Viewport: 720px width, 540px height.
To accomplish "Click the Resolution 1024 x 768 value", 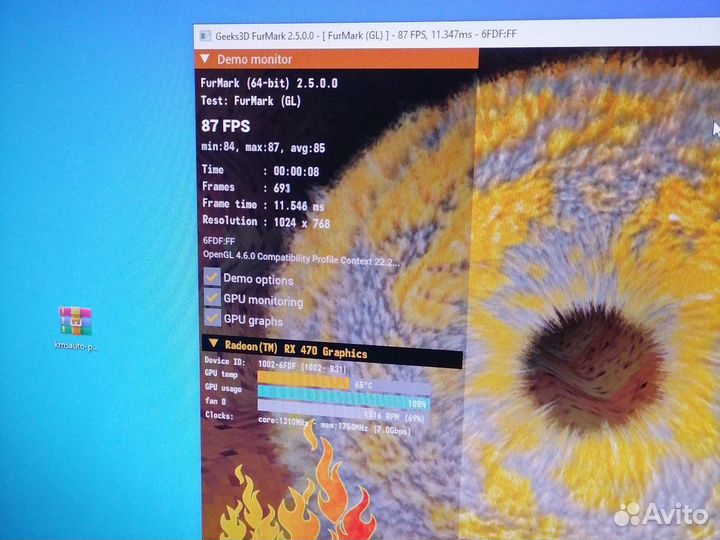I will (302, 223).
